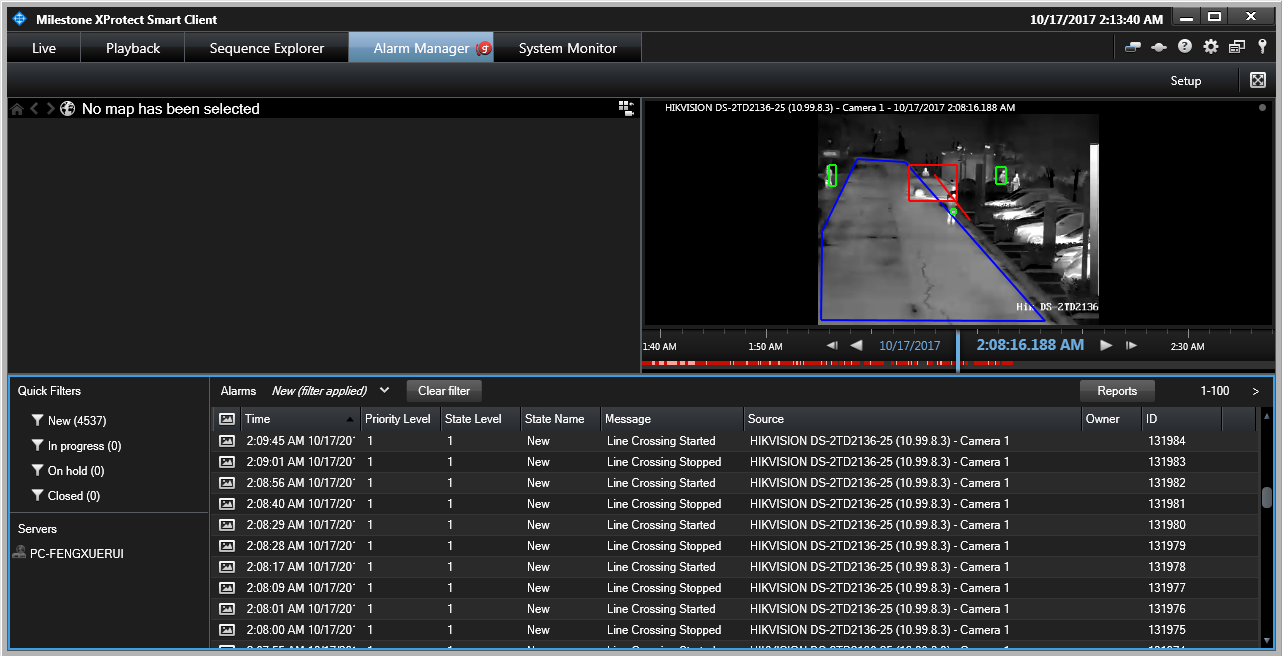
Task: Sort by State Level column header
Action: pyautogui.click(x=480, y=419)
